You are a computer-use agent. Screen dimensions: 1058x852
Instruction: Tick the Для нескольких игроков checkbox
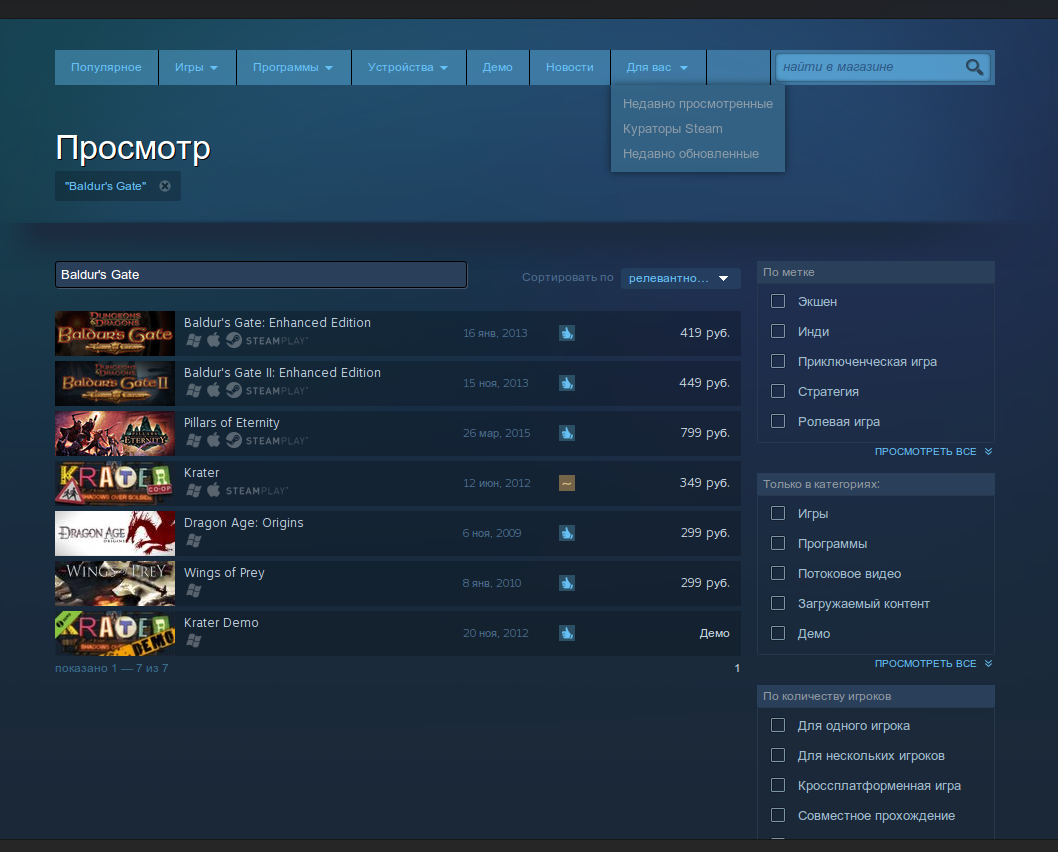click(x=778, y=755)
